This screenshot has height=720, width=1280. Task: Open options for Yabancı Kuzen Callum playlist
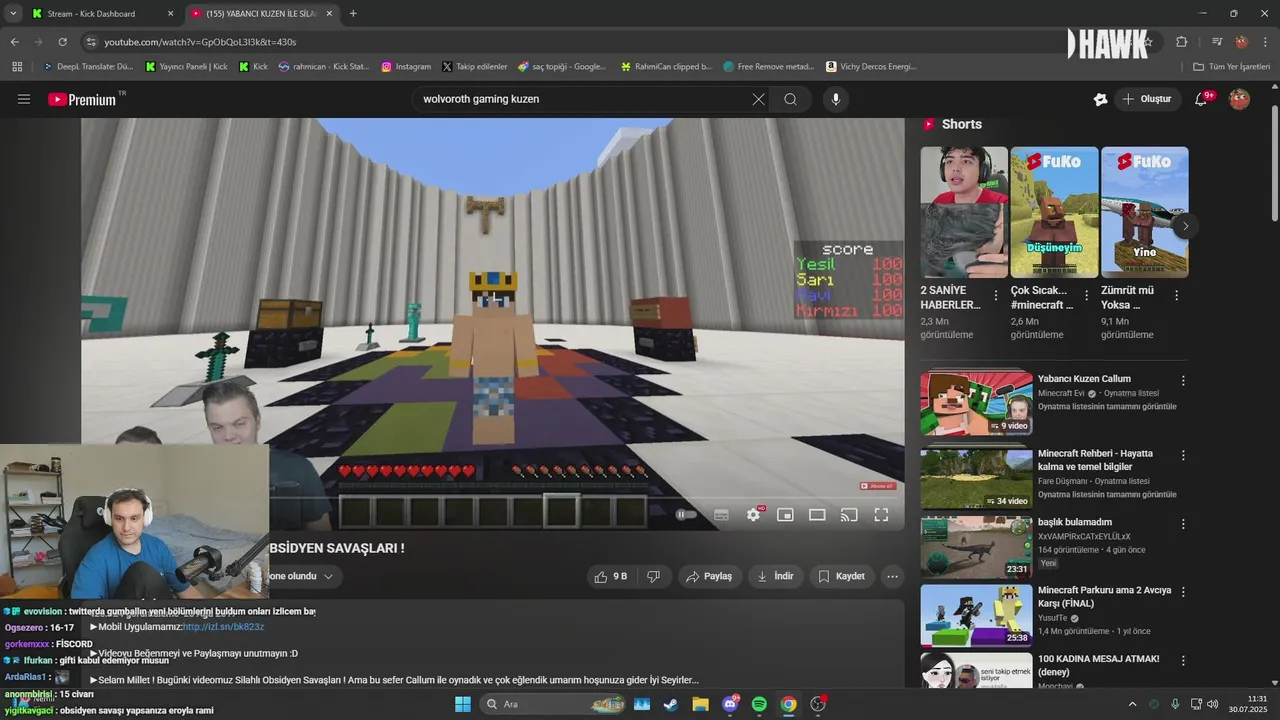point(1183,381)
